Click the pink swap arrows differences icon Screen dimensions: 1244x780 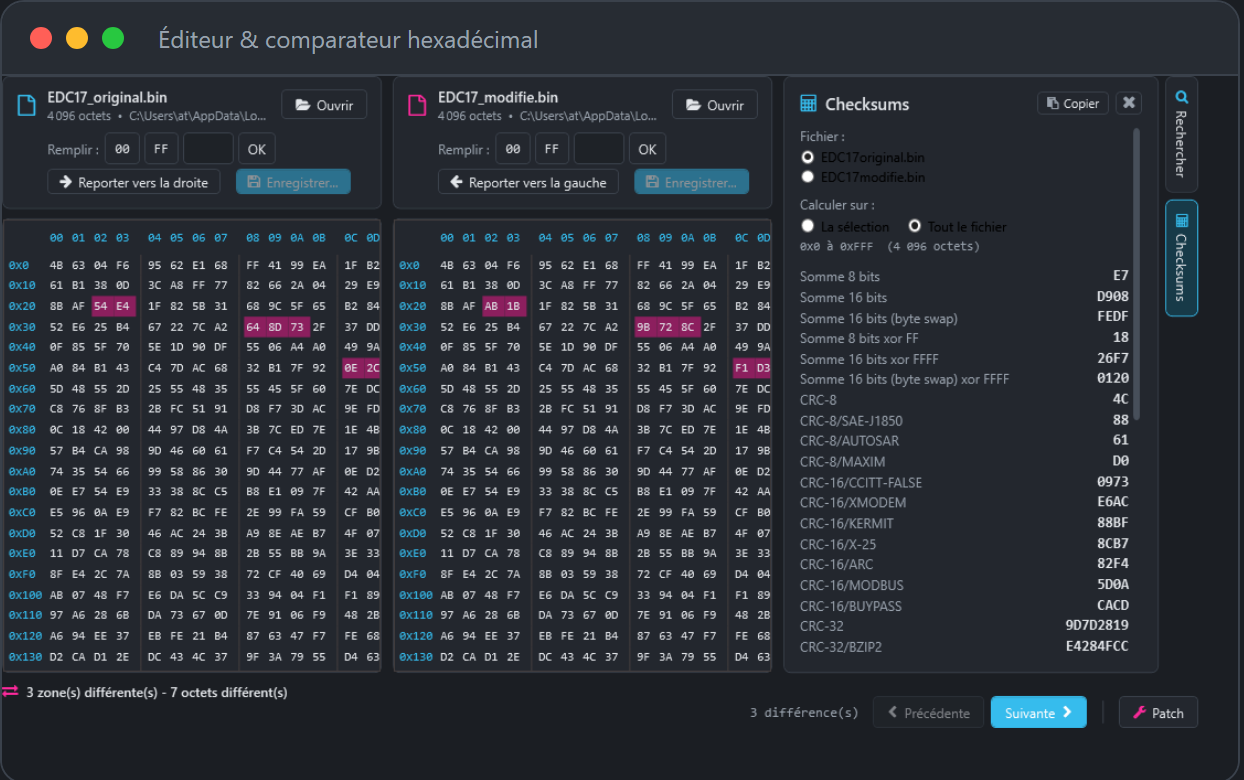pos(10,691)
